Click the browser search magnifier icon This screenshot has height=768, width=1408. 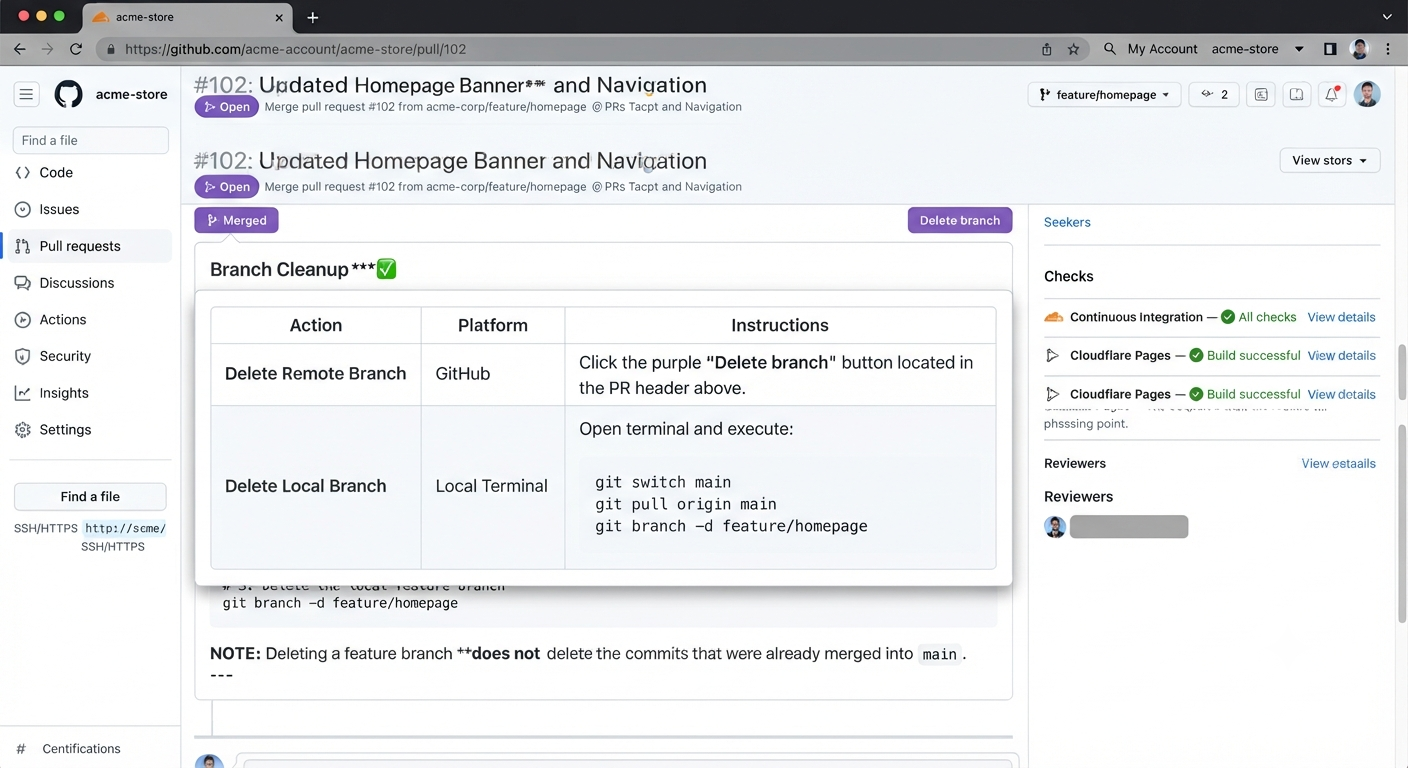coord(1109,49)
